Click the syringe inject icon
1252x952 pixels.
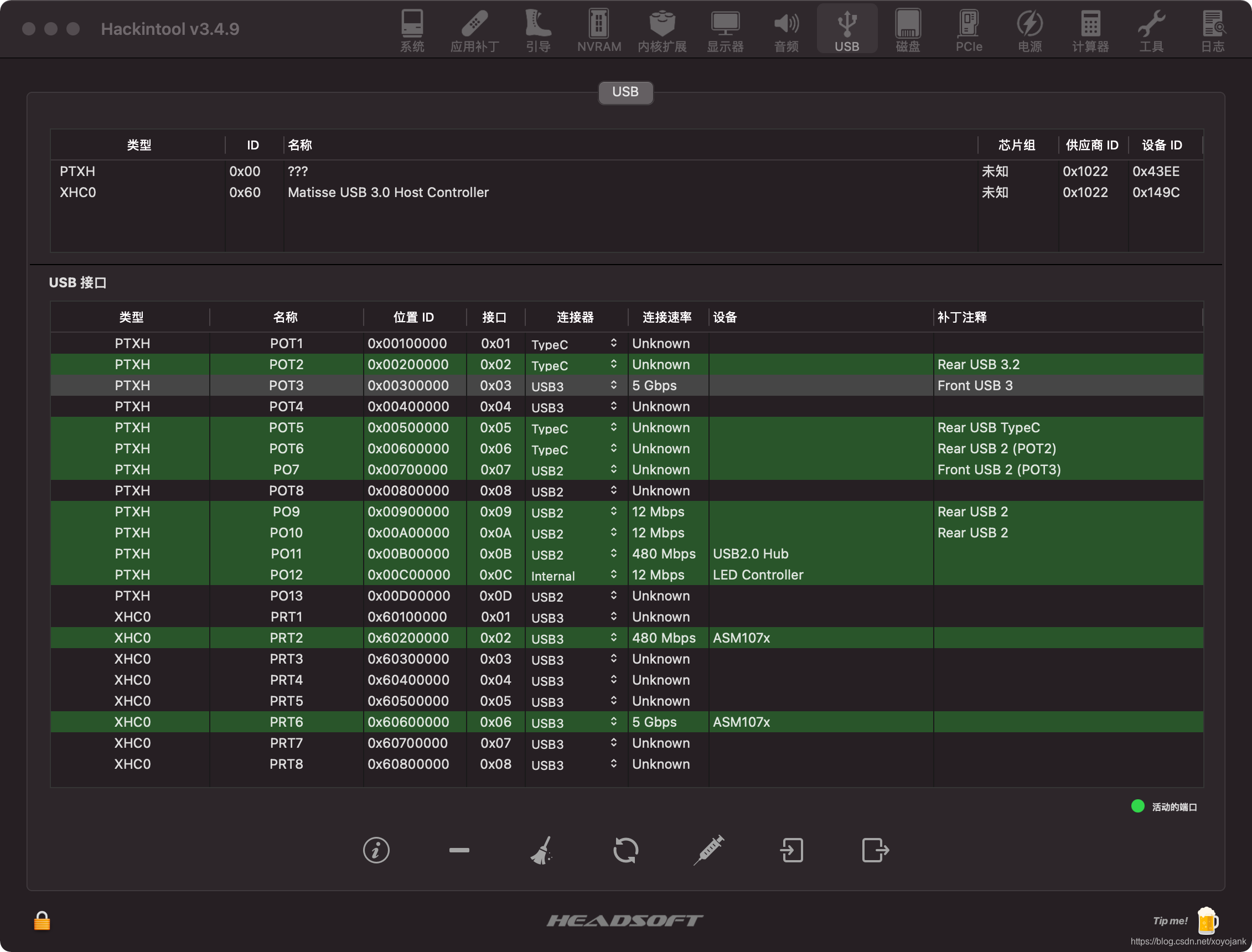pos(708,850)
